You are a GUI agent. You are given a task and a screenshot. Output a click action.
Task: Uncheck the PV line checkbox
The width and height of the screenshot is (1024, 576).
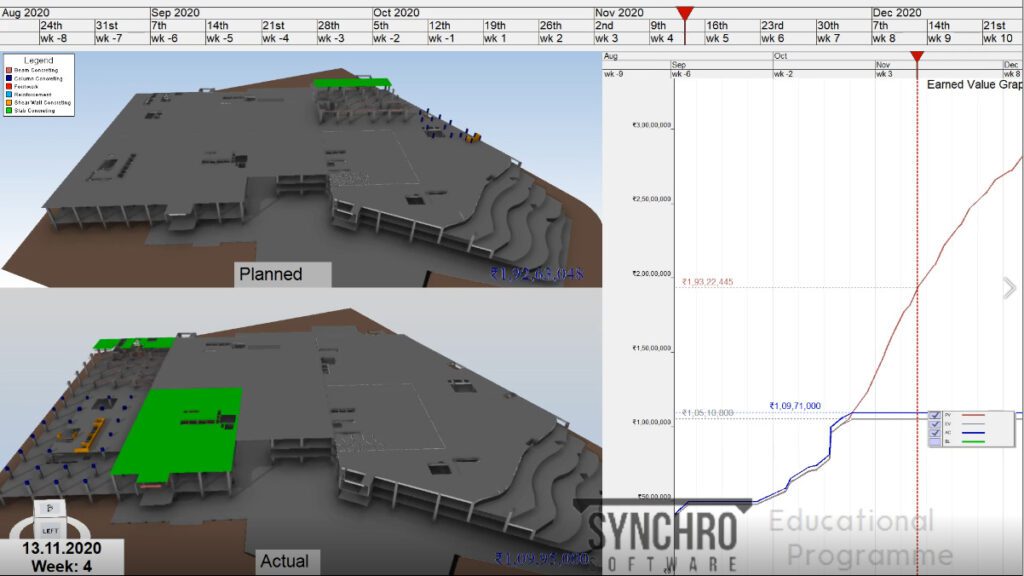[934, 415]
